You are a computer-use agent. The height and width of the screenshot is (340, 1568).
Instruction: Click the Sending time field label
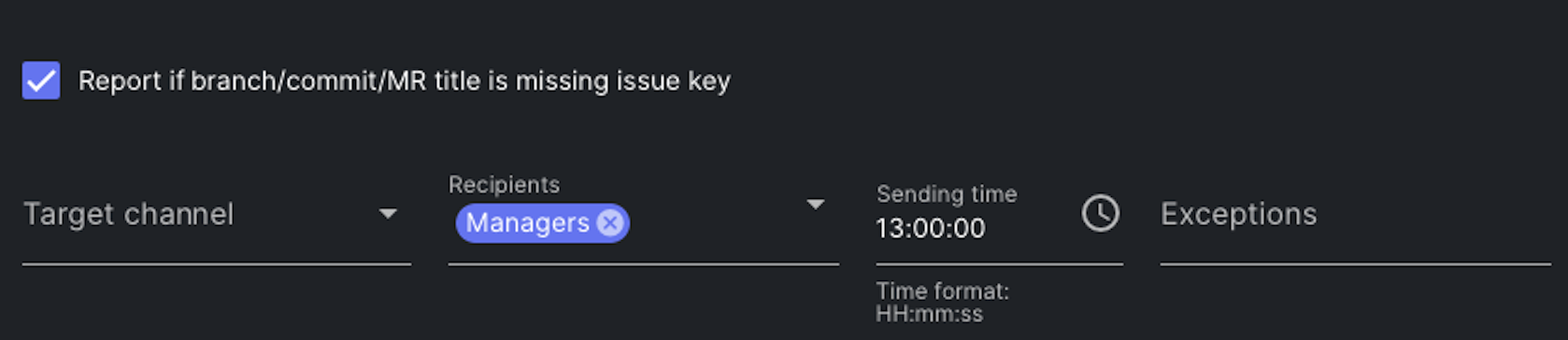click(x=947, y=194)
